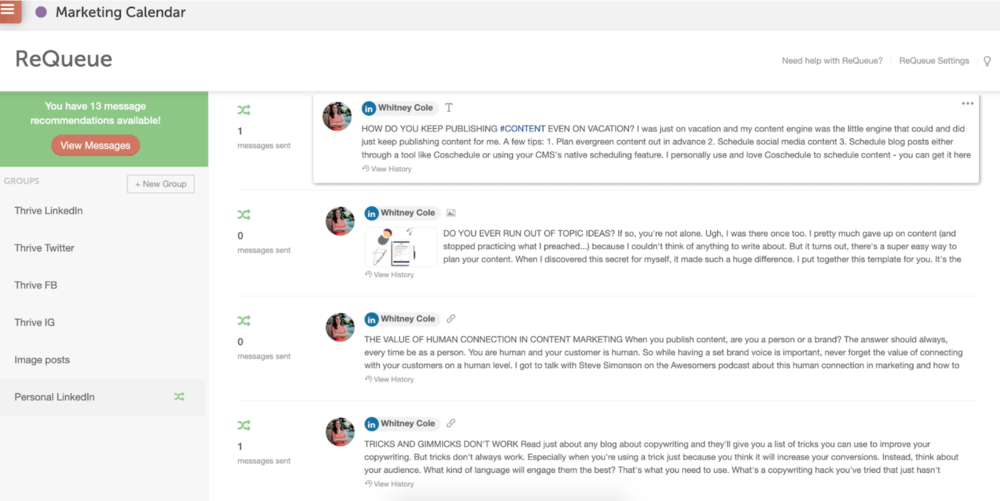The width and height of the screenshot is (1000, 501).
Task: Click profile avatar on human connection message
Action: point(340,327)
